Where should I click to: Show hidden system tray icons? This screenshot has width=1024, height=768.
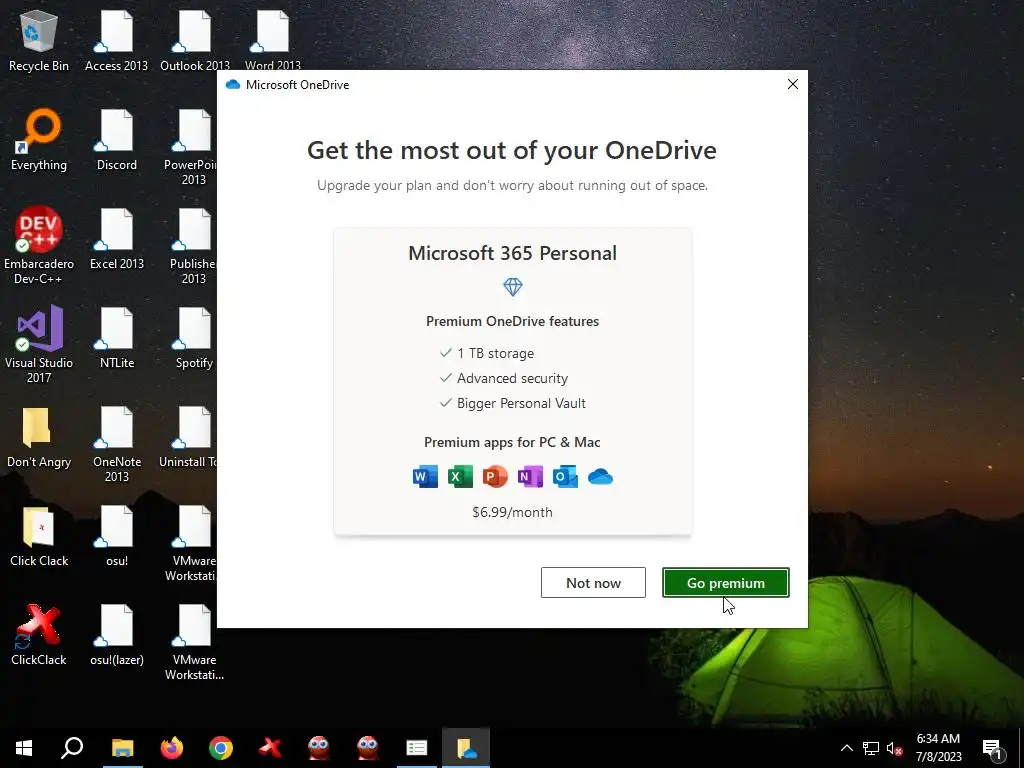coord(846,748)
